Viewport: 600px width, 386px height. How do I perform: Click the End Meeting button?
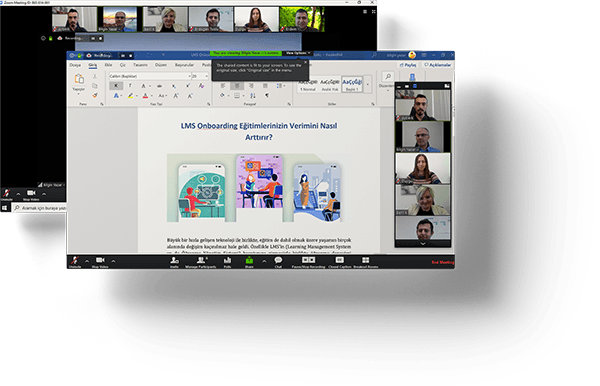coord(443,262)
